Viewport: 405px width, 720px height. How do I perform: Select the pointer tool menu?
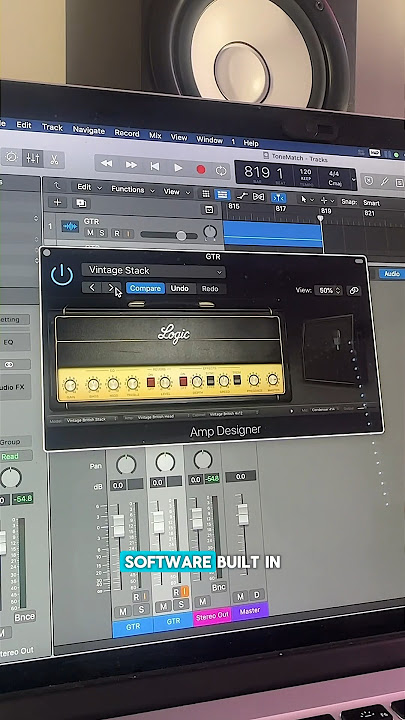pos(306,199)
